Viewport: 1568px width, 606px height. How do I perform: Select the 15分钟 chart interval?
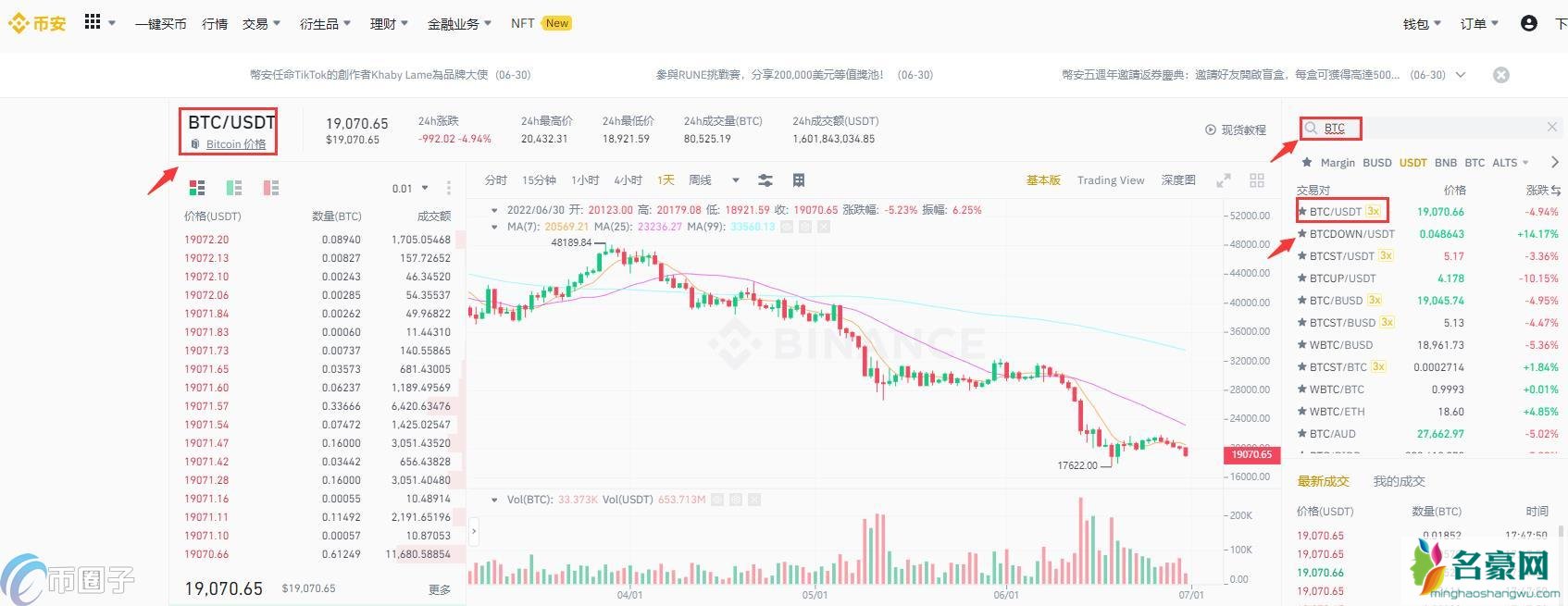point(539,180)
